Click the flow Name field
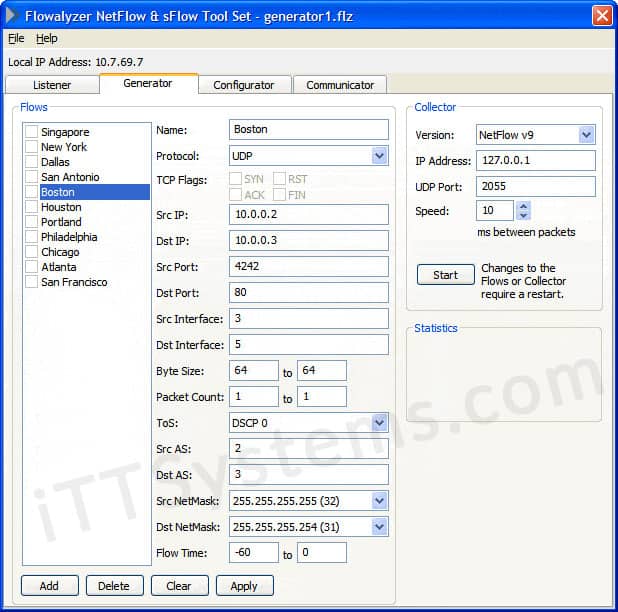 click(309, 130)
